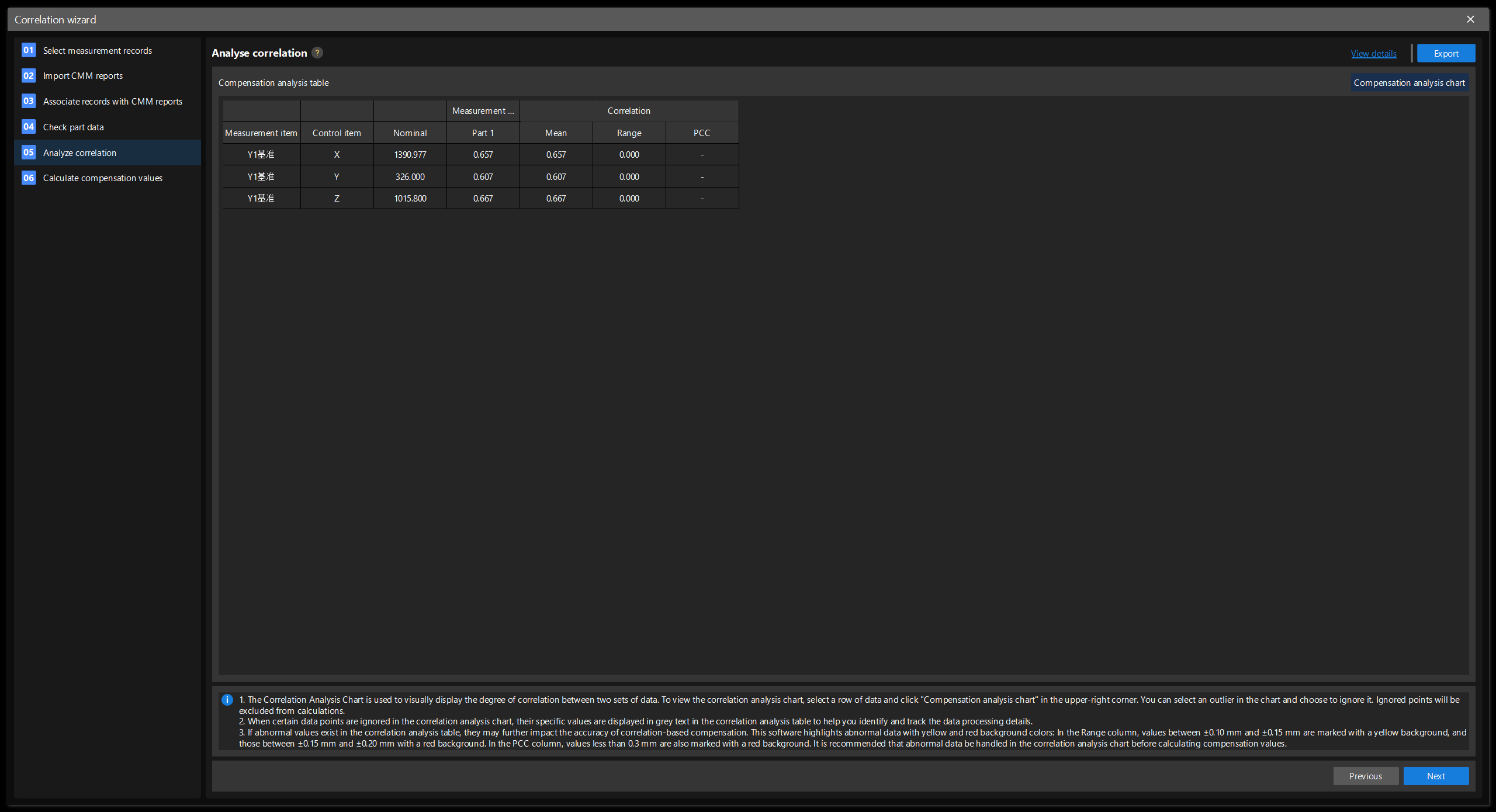1496x812 pixels.
Task: Select step 03 Associate records with CMM reports
Action: [113, 101]
